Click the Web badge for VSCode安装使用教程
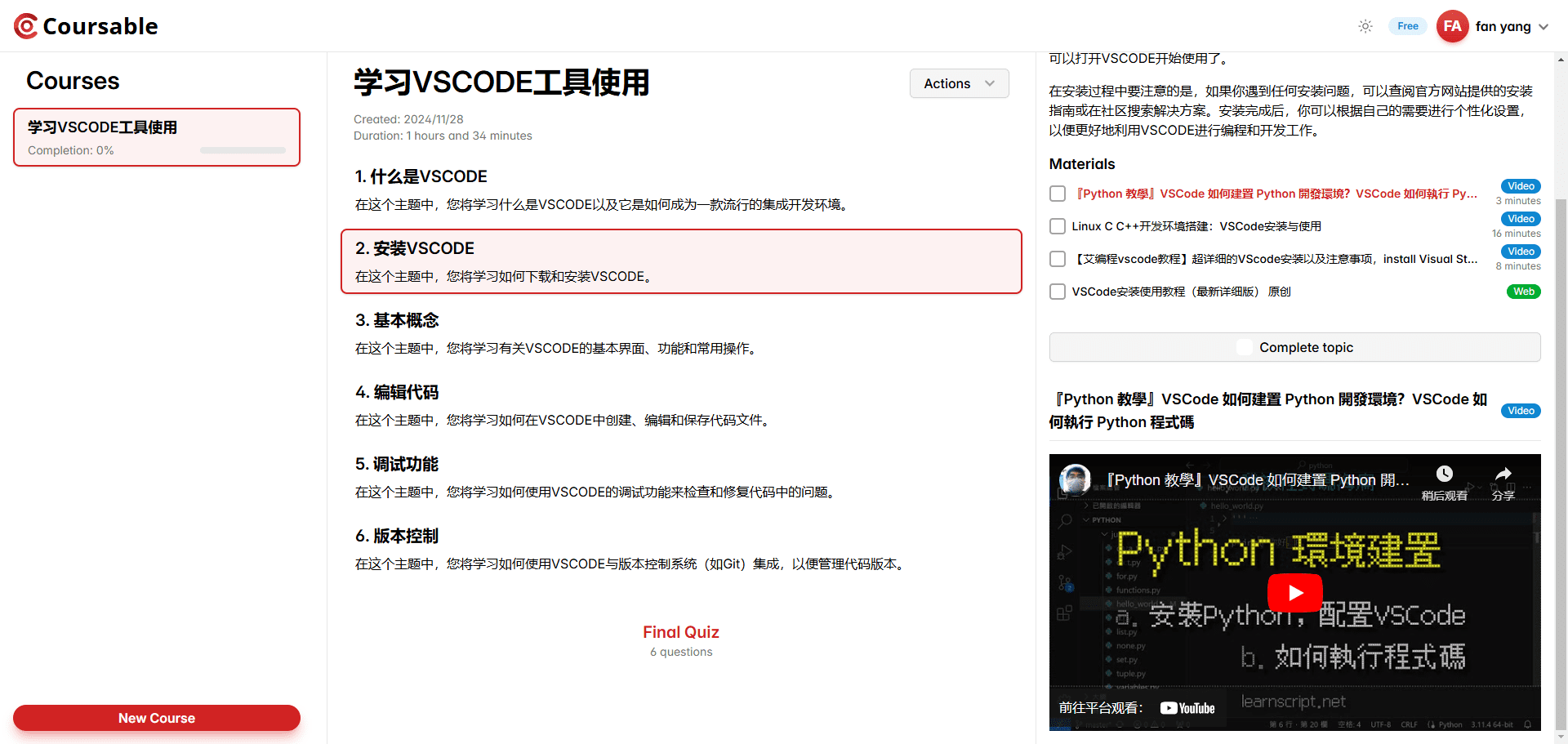Image resolution: width=1568 pixels, height=744 pixels. pos(1523,292)
